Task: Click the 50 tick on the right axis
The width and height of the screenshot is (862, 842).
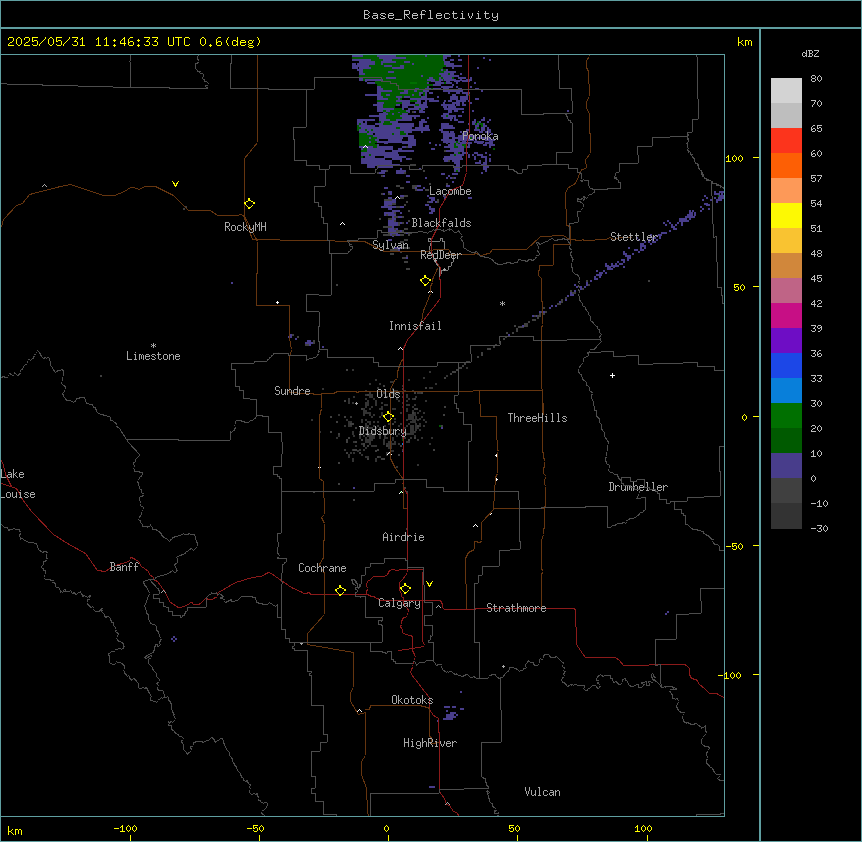Action: coord(739,287)
